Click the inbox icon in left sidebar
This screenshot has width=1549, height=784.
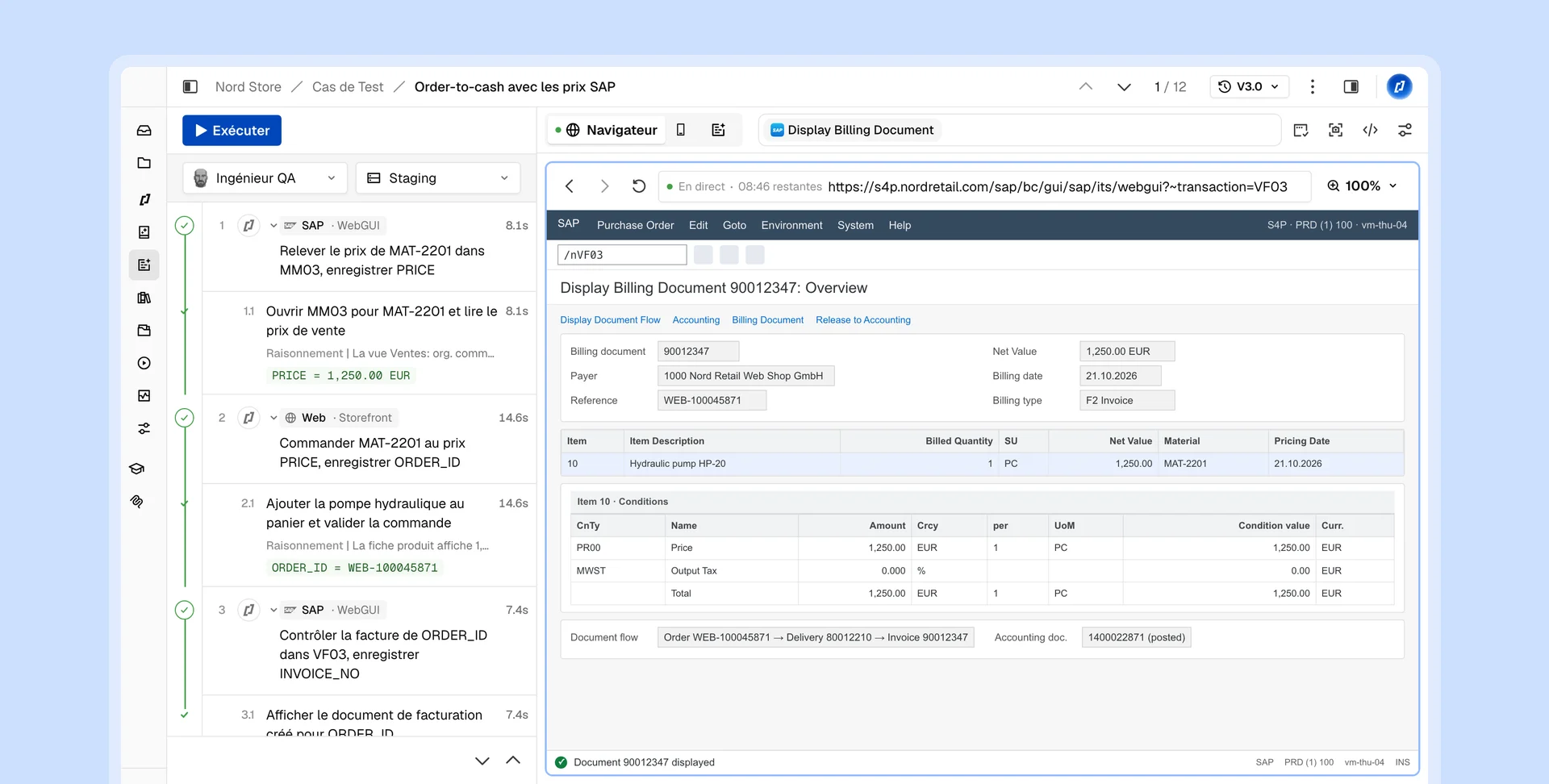[x=144, y=130]
